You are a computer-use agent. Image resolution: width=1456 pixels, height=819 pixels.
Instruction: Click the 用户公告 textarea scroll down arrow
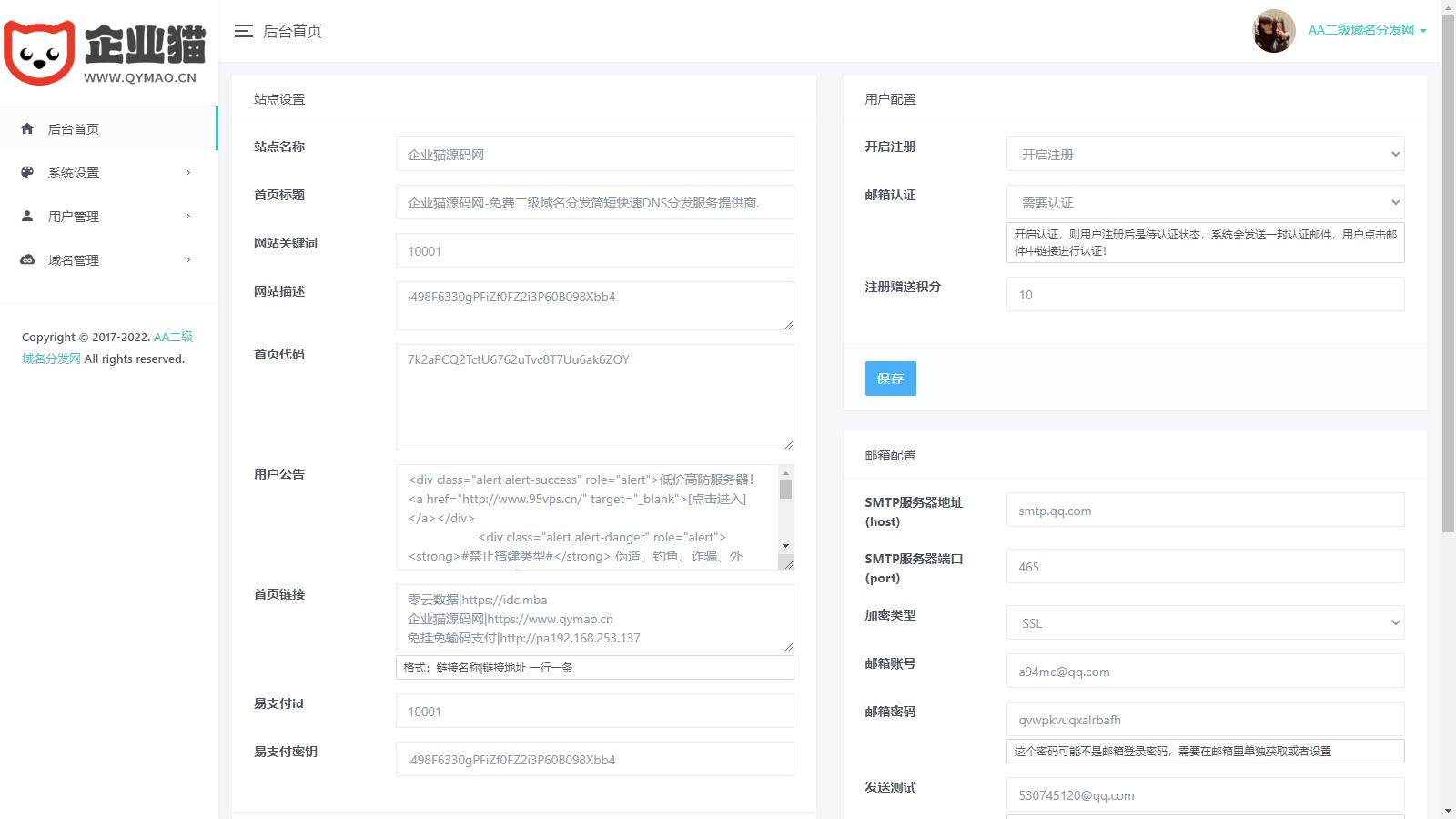pyautogui.click(x=785, y=546)
